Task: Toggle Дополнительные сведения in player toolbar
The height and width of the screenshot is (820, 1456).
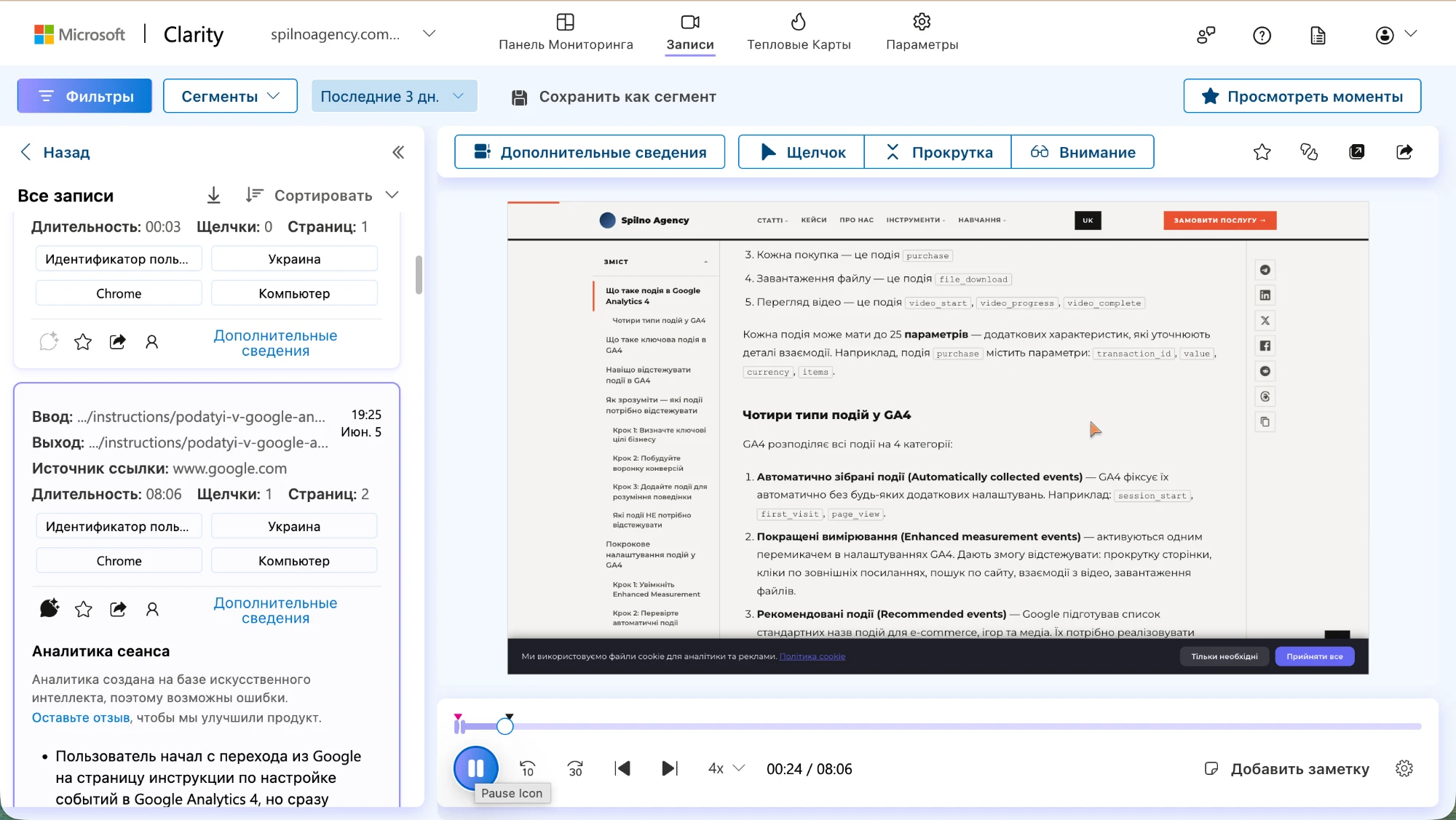Action: pos(590,152)
